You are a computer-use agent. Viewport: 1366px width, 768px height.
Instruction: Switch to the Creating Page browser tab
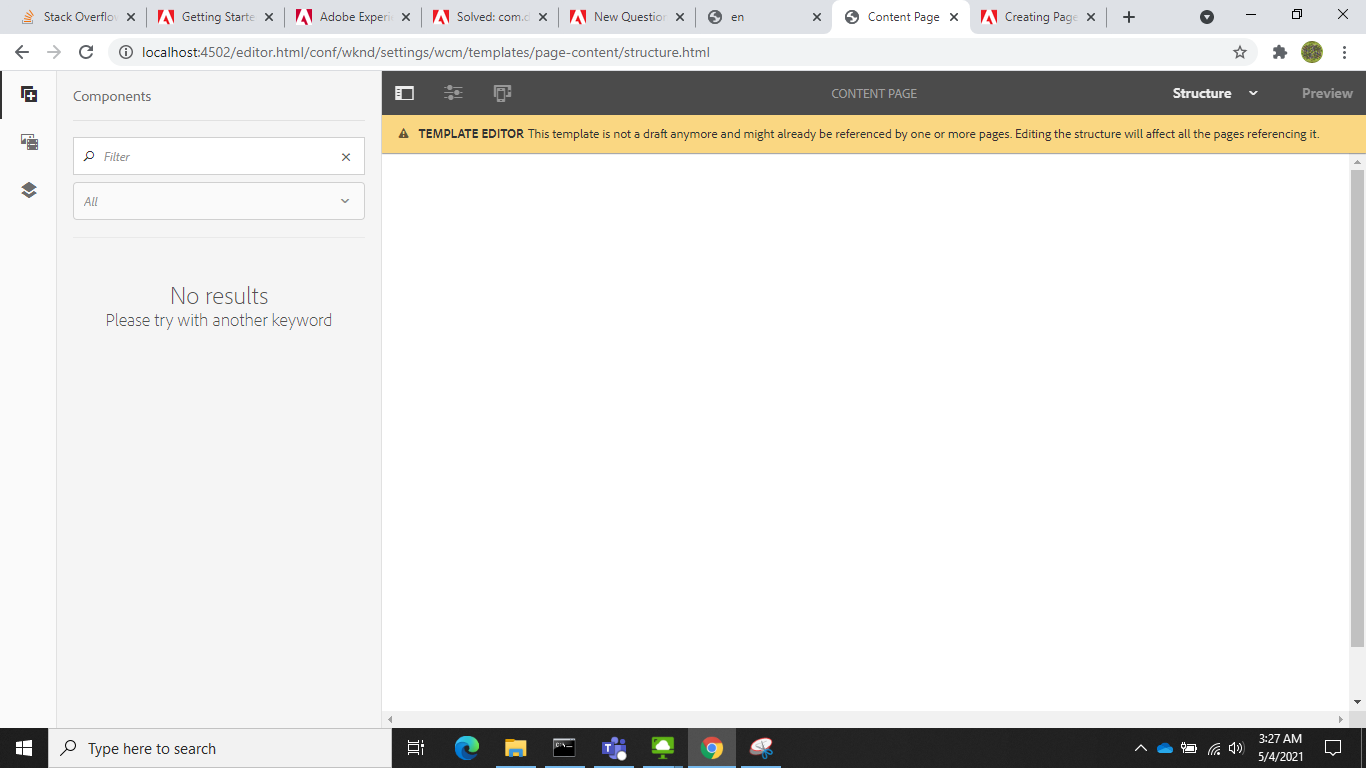coord(1036,16)
